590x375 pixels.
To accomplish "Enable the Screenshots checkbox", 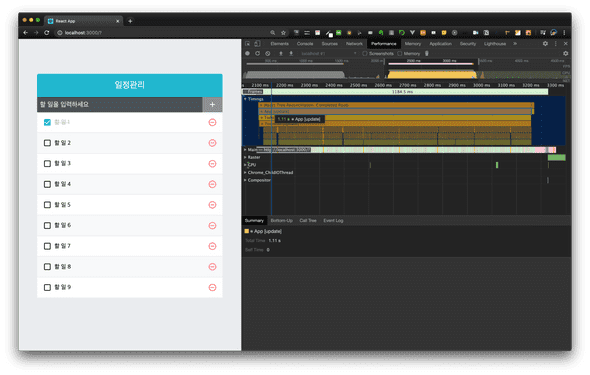I will coord(365,53).
